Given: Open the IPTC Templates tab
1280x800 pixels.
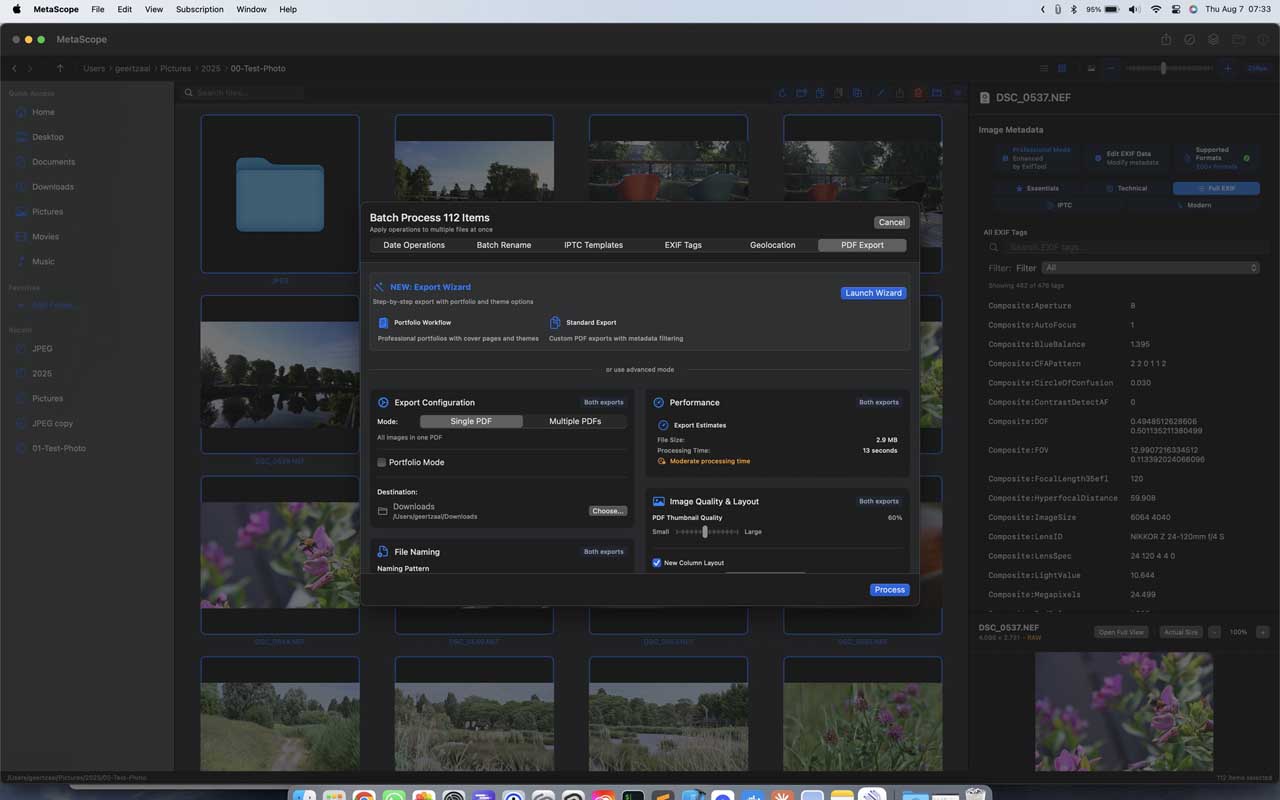Looking at the screenshot, I should [593, 245].
